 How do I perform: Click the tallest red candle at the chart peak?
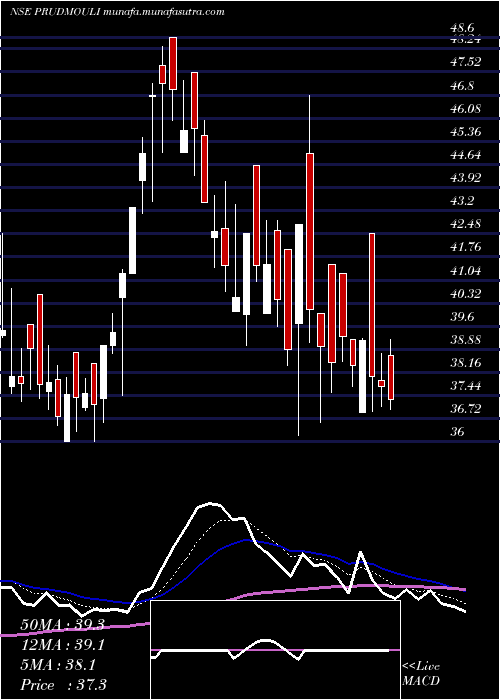(x=173, y=63)
